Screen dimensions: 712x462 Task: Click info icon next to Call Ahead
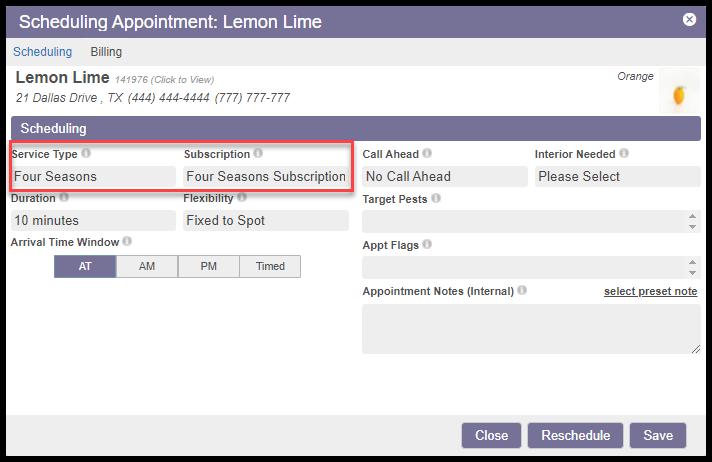[x=427, y=154]
